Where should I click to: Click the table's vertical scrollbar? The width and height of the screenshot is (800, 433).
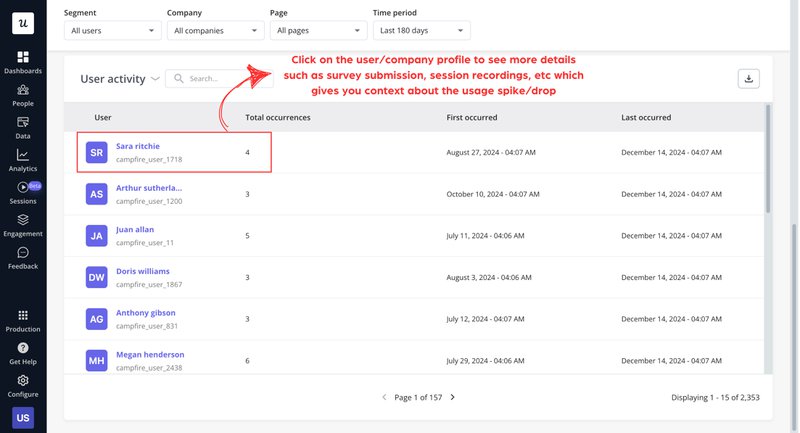point(768,159)
